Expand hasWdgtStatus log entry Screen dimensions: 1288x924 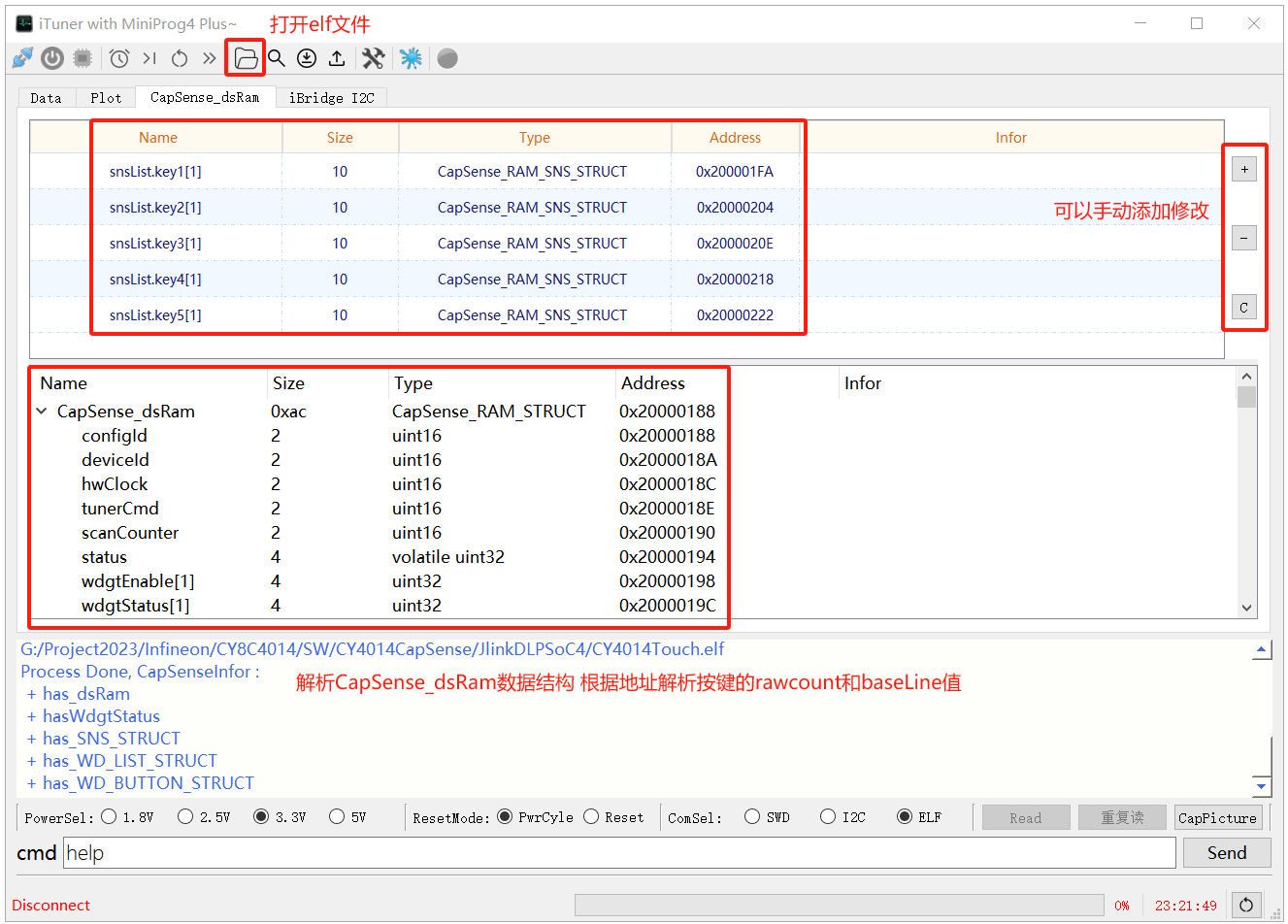(x=32, y=716)
